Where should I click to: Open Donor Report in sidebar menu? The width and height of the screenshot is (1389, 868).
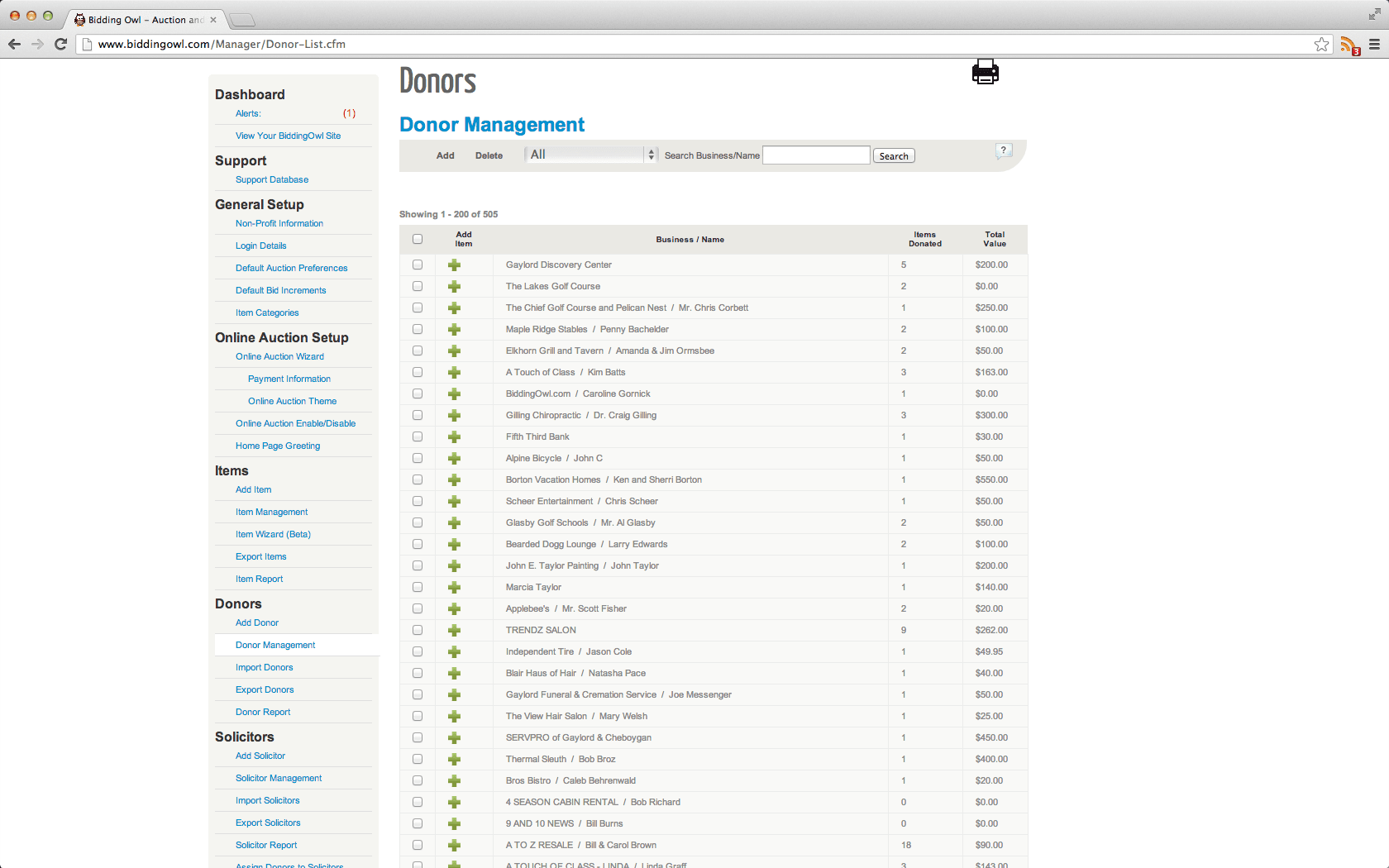pos(263,712)
